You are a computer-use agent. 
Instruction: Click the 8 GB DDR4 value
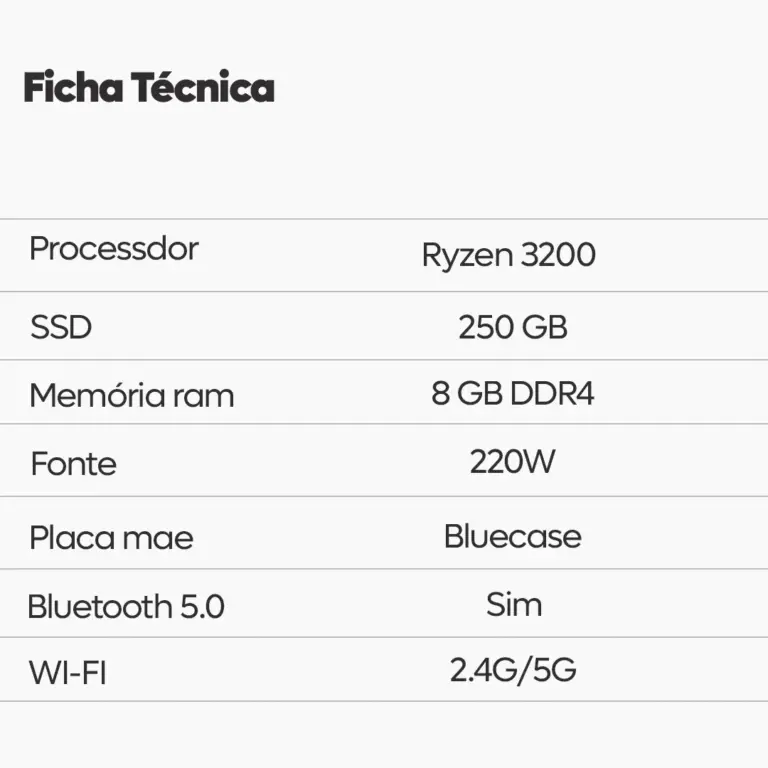(x=513, y=394)
